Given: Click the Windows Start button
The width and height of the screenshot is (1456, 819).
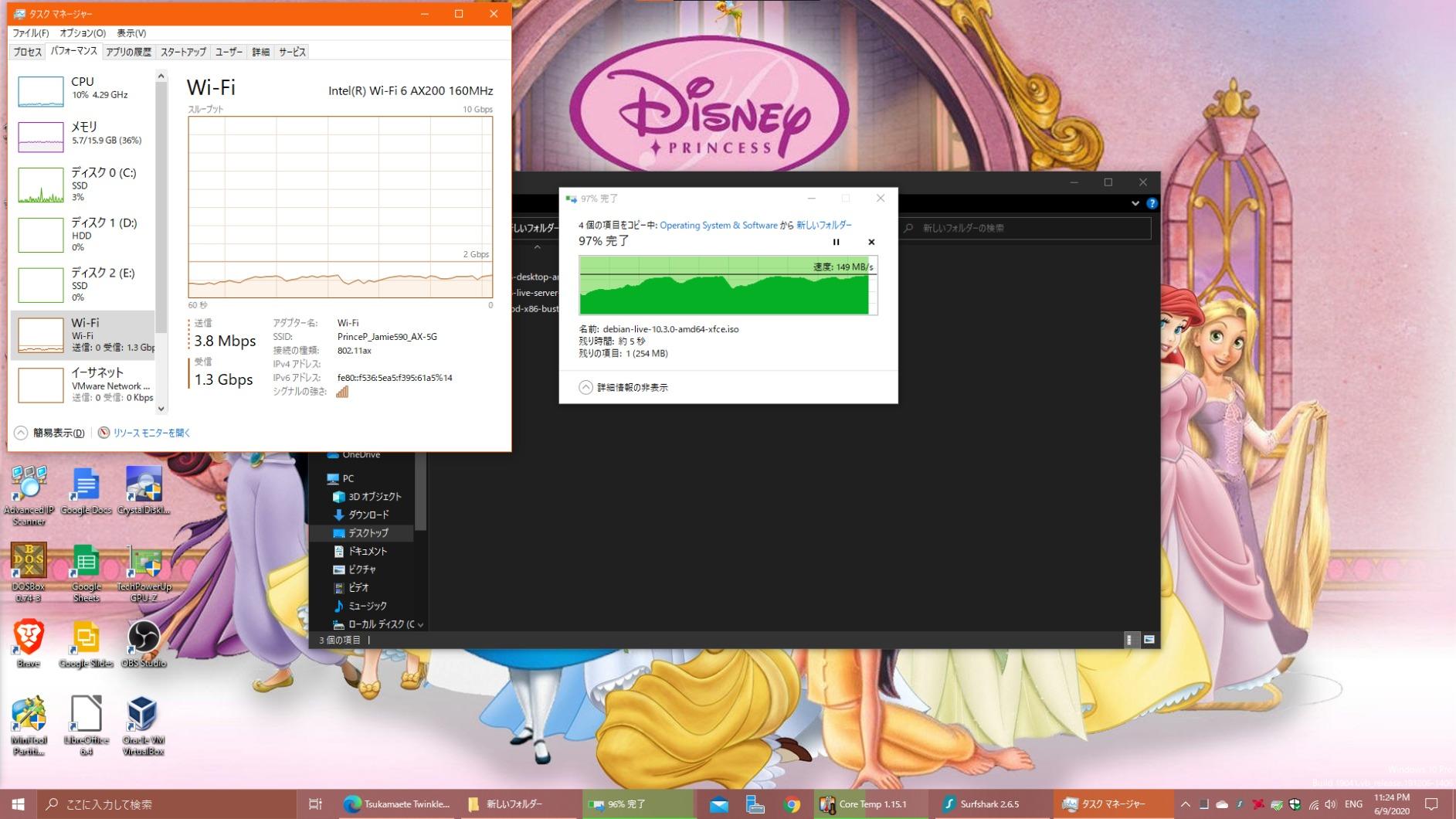Looking at the screenshot, I should pos(18,804).
